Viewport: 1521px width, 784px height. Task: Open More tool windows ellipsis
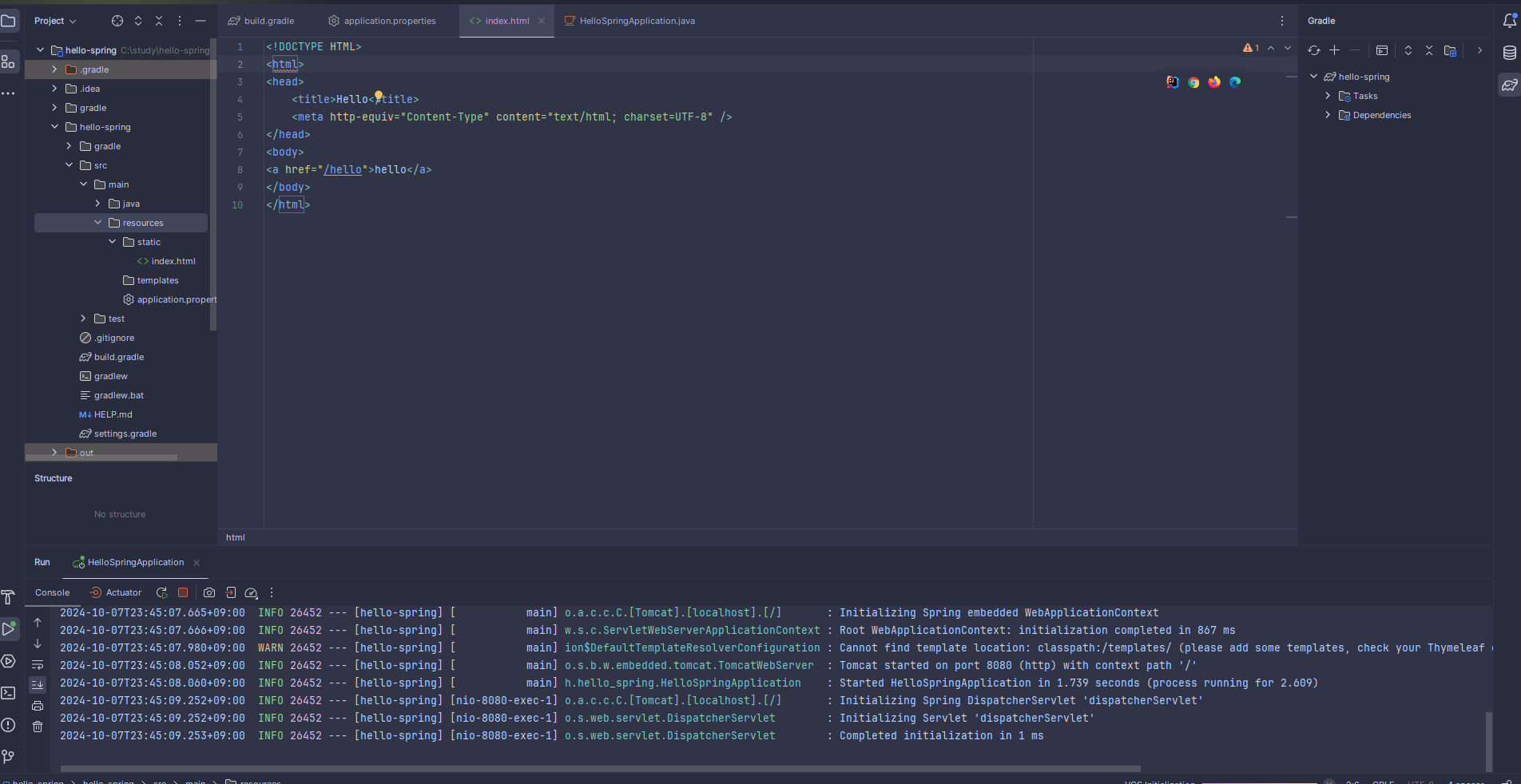point(9,93)
